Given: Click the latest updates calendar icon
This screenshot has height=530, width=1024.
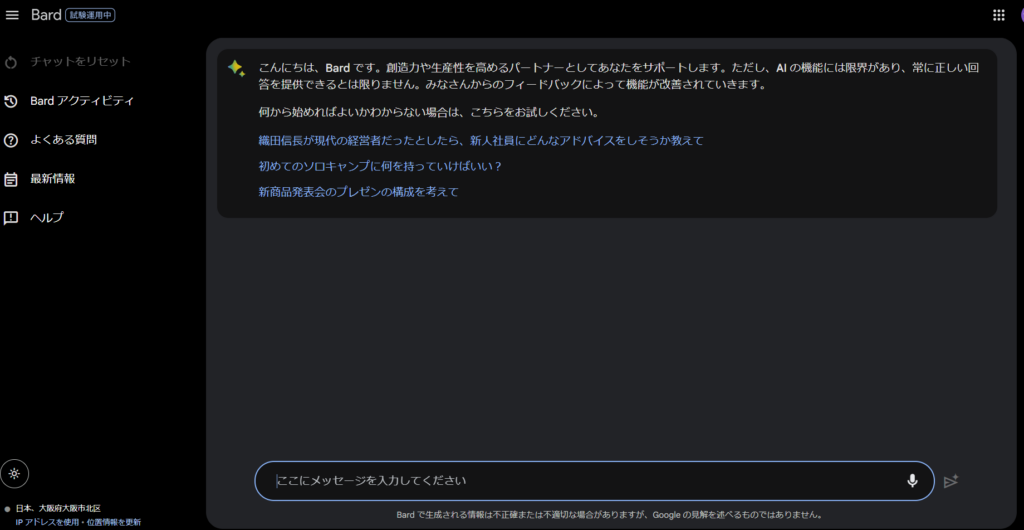Looking at the screenshot, I should (11, 179).
